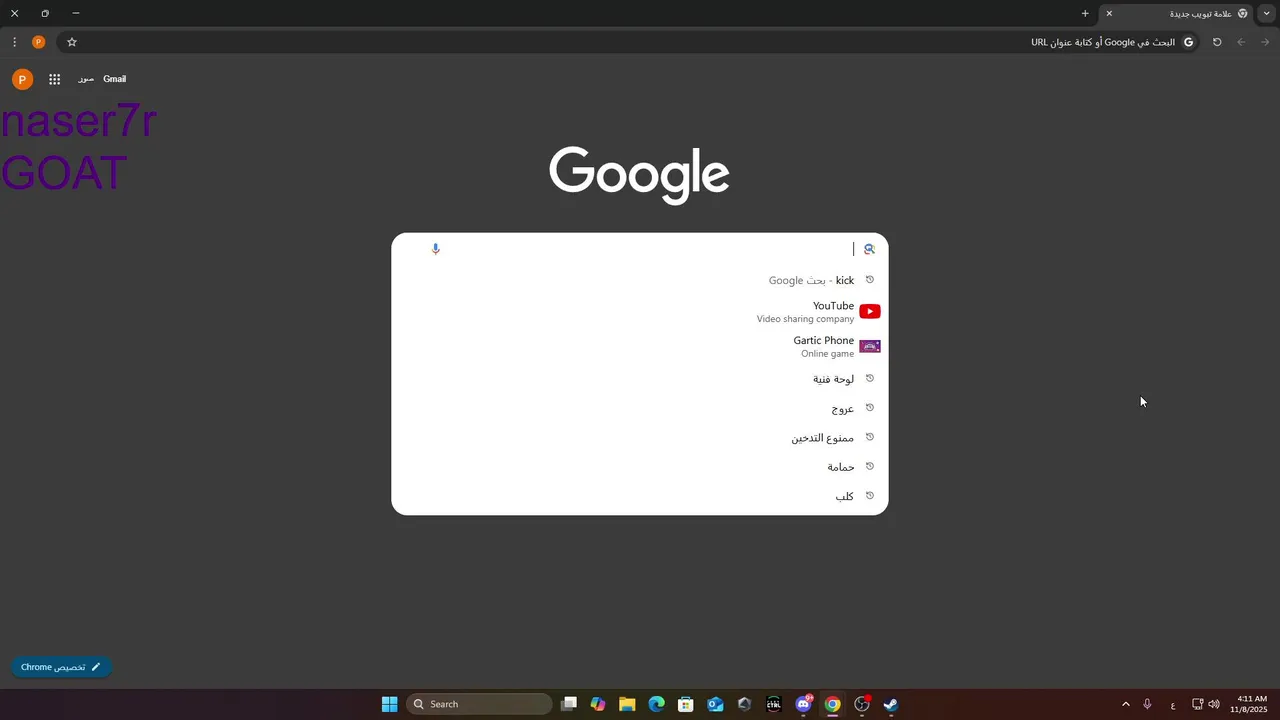Click the voice search microphone icon
This screenshot has width=1280, height=720.
[x=435, y=249]
